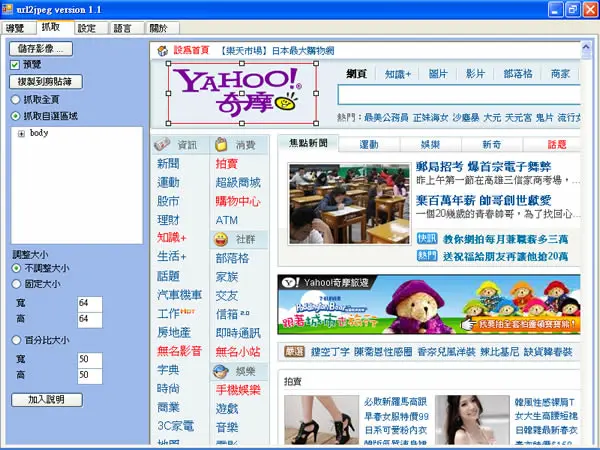Click the newspaper icon next to 資訊
600x450 pixels.
[x=162, y=144]
